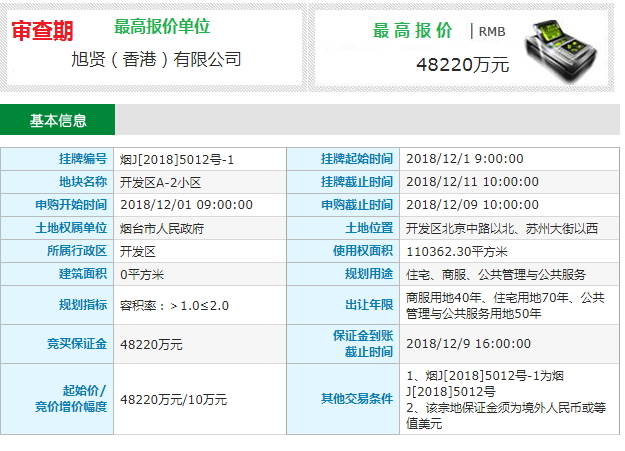
Task: Click the red 审查期 status label
Action: tap(42, 31)
